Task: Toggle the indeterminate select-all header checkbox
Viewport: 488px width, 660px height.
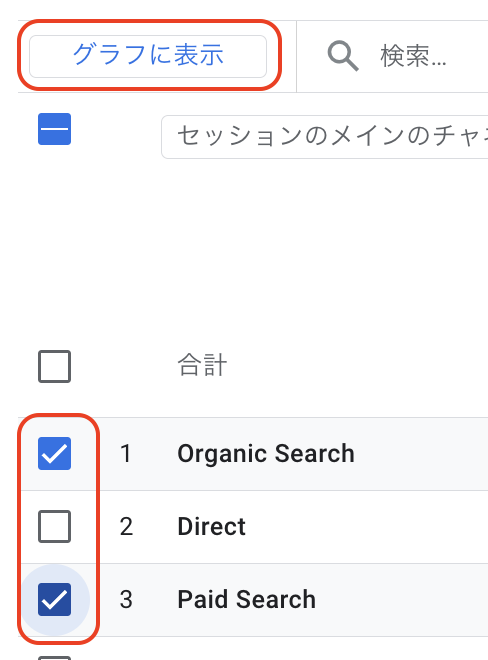Action: tap(54, 129)
